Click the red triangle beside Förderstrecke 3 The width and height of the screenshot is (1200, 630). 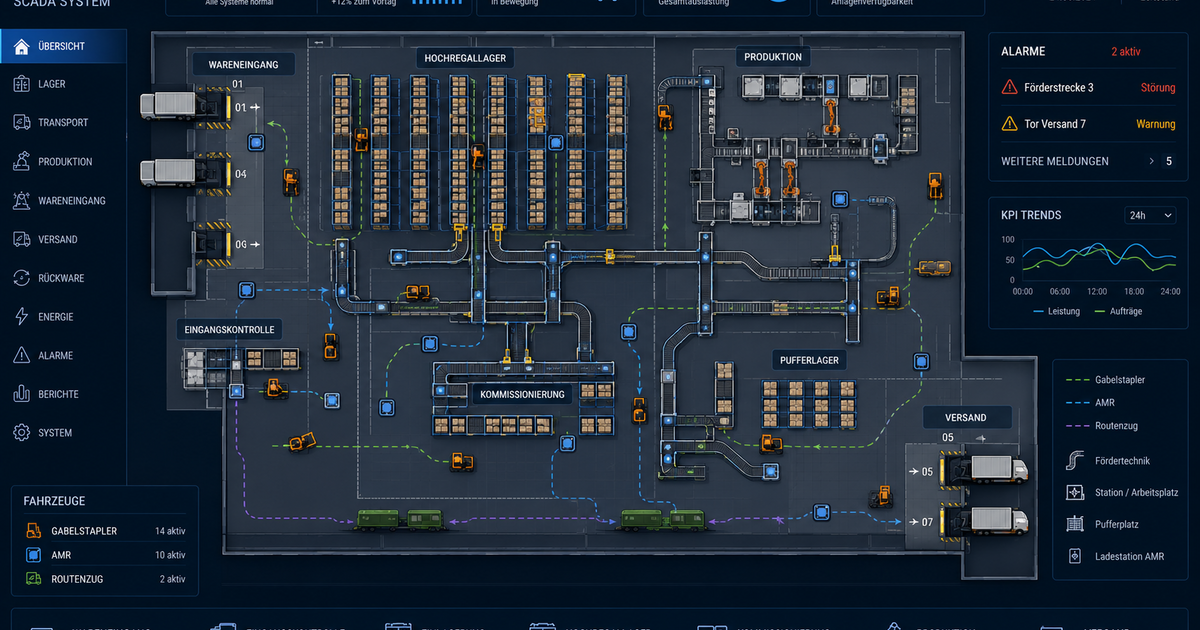tap(1009, 88)
